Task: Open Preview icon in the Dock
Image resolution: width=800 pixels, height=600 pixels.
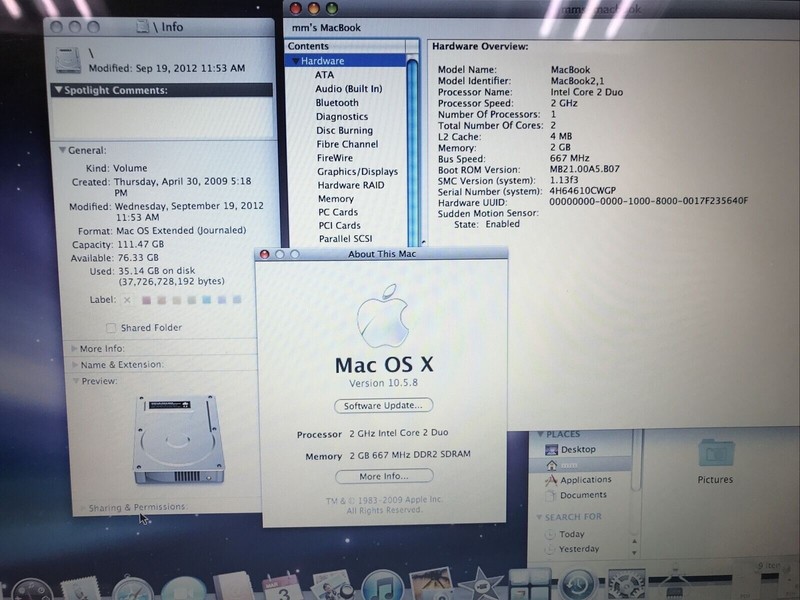Action: [x=333, y=585]
